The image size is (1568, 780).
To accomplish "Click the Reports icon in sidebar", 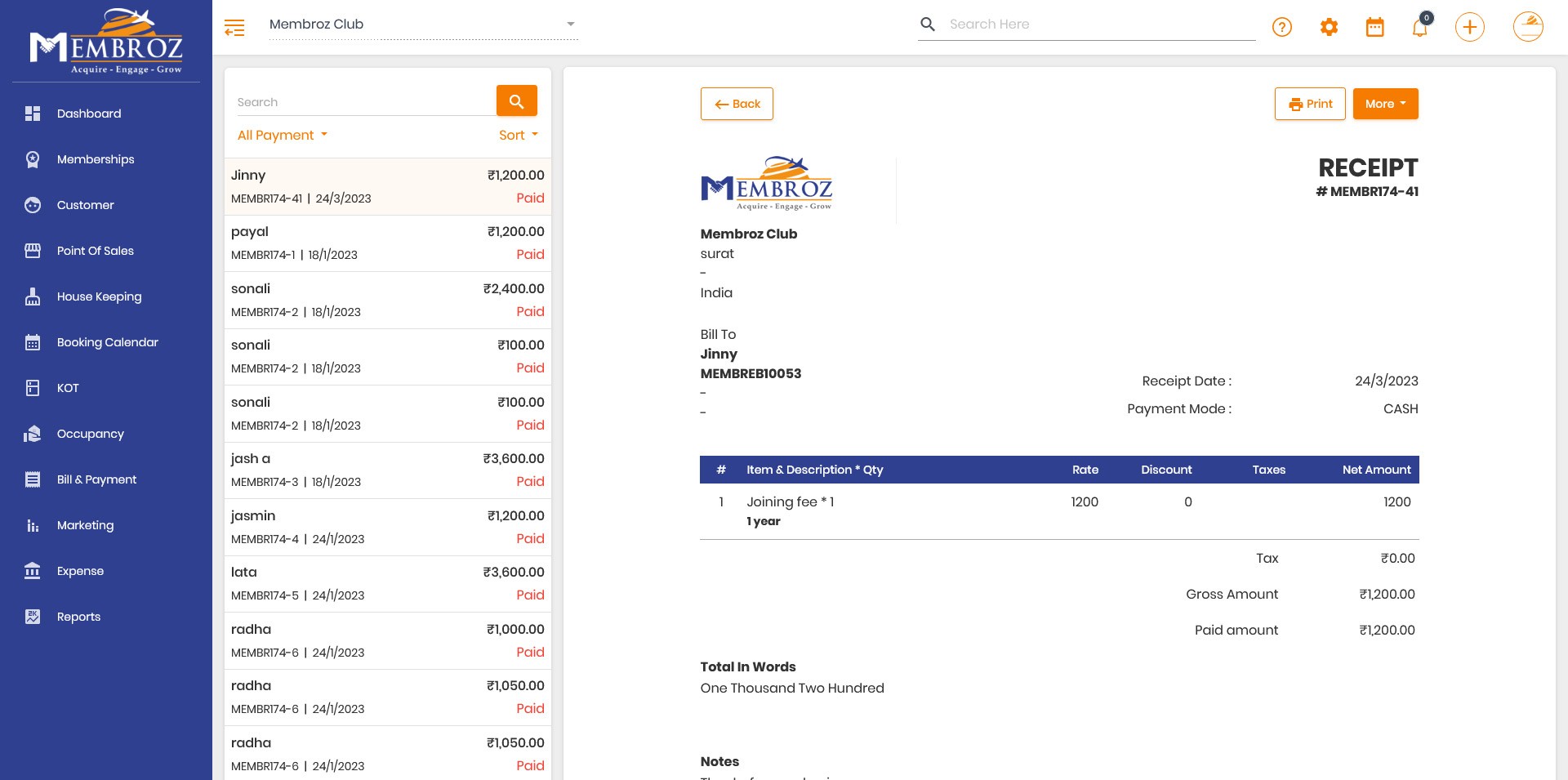I will tap(33, 617).
